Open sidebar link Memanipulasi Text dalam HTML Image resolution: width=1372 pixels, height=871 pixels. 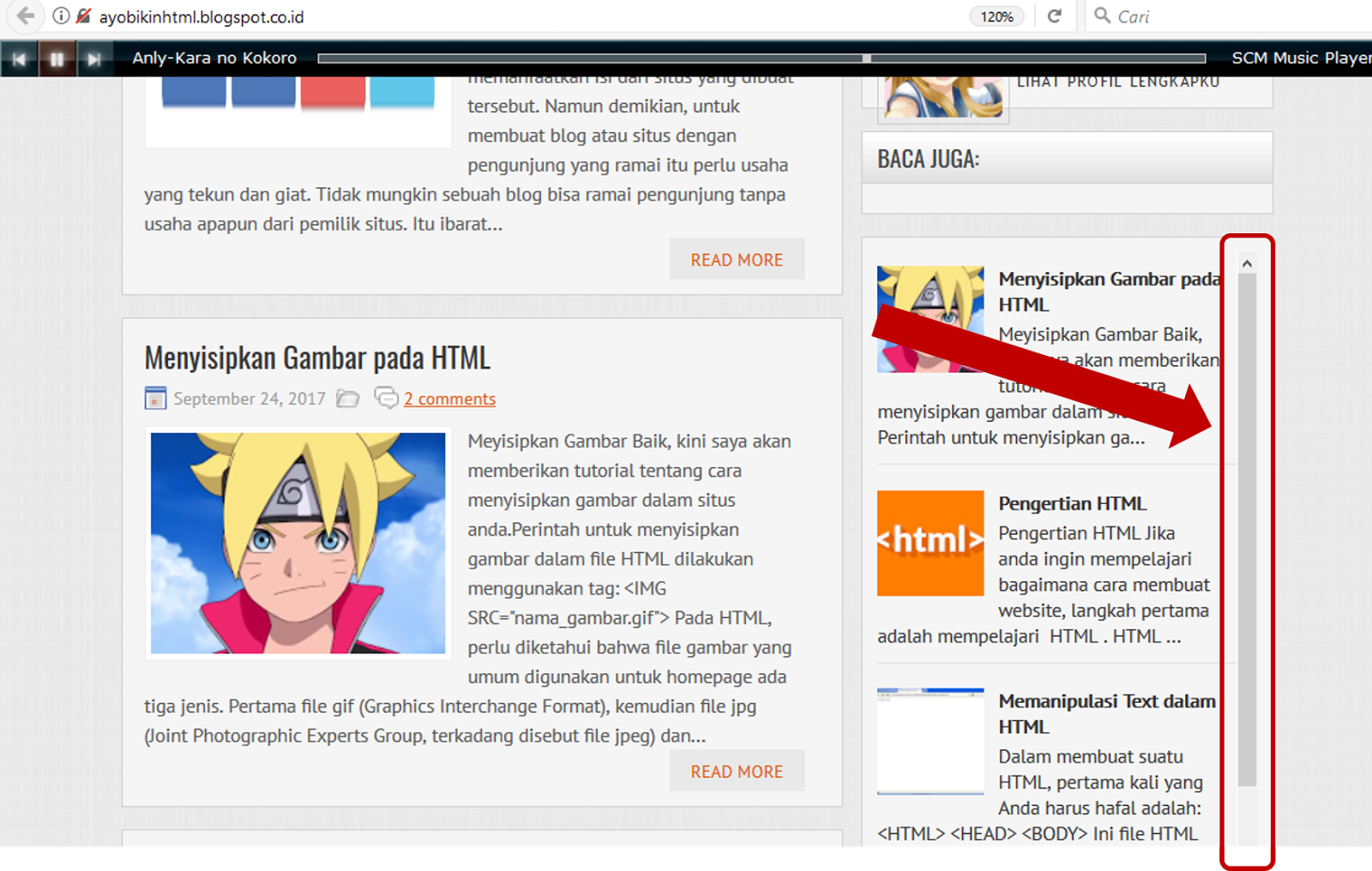(1106, 713)
